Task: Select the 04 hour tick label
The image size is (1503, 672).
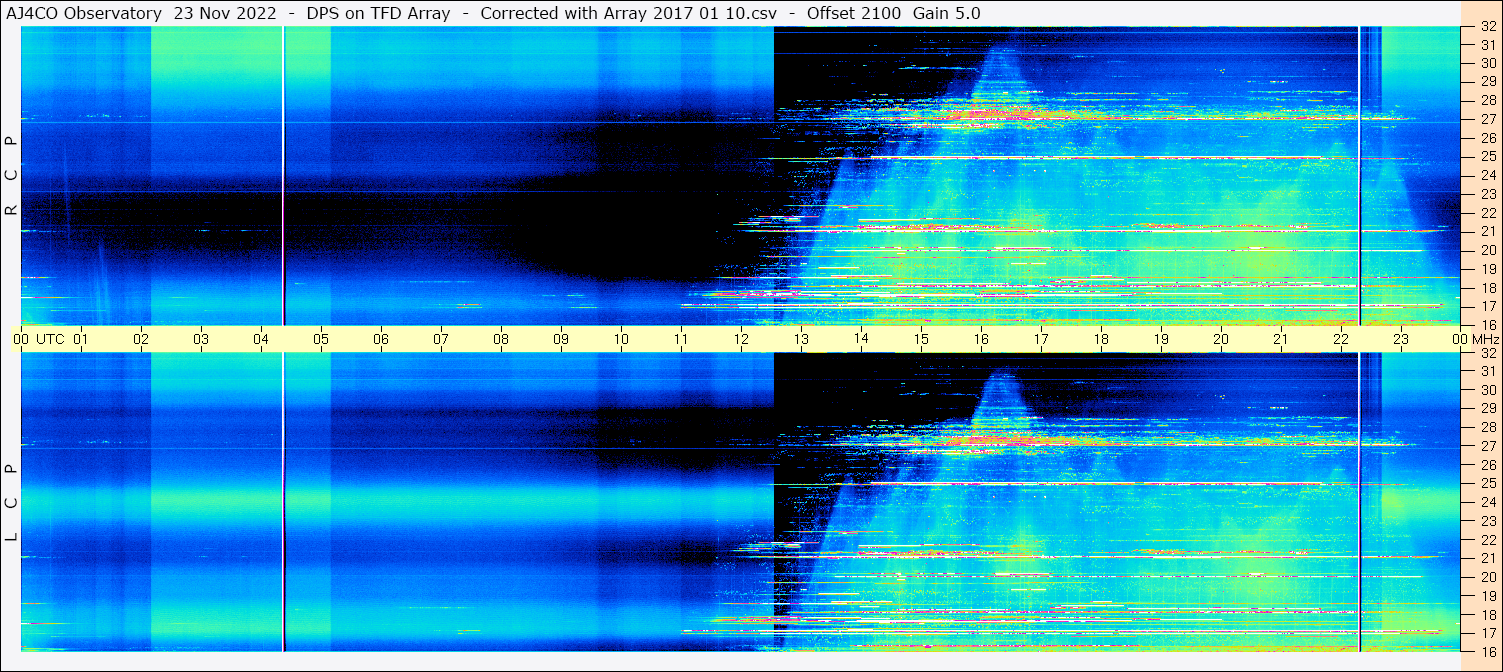Action: [x=261, y=339]
